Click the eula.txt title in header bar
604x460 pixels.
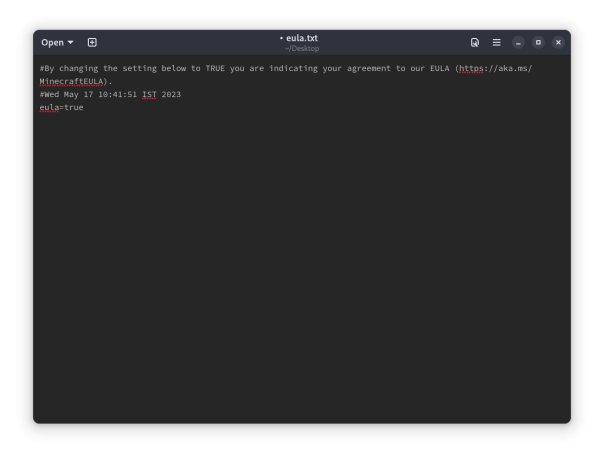(x=301, y=37)
